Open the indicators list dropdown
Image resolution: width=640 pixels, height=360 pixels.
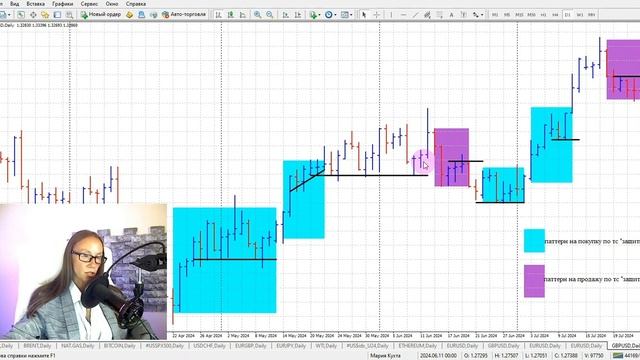click(x=315, y=15)
